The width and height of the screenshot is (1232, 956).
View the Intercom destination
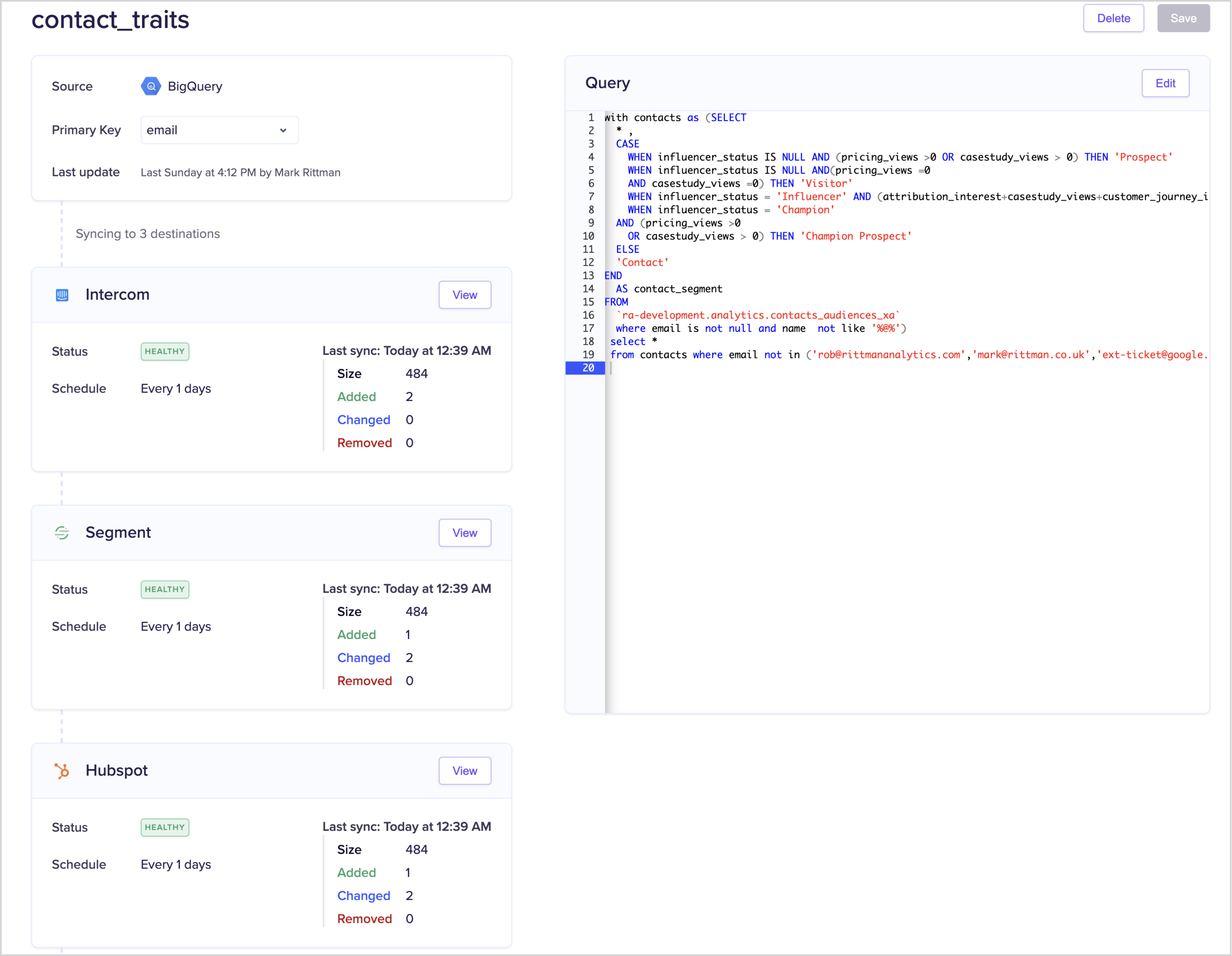(464, 295)
